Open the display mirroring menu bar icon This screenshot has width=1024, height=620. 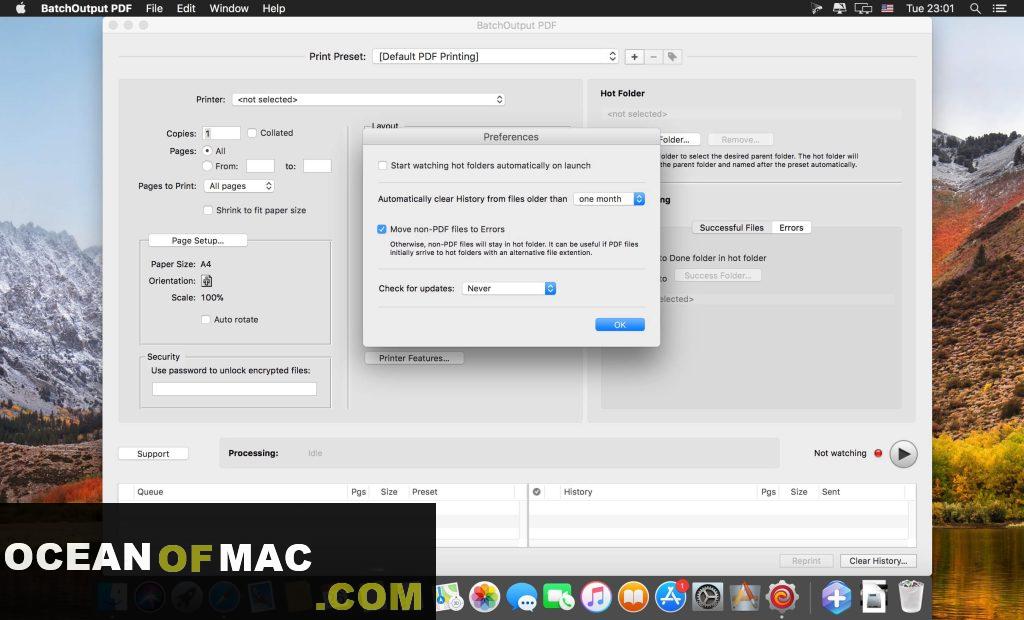[x=863, y=8]
